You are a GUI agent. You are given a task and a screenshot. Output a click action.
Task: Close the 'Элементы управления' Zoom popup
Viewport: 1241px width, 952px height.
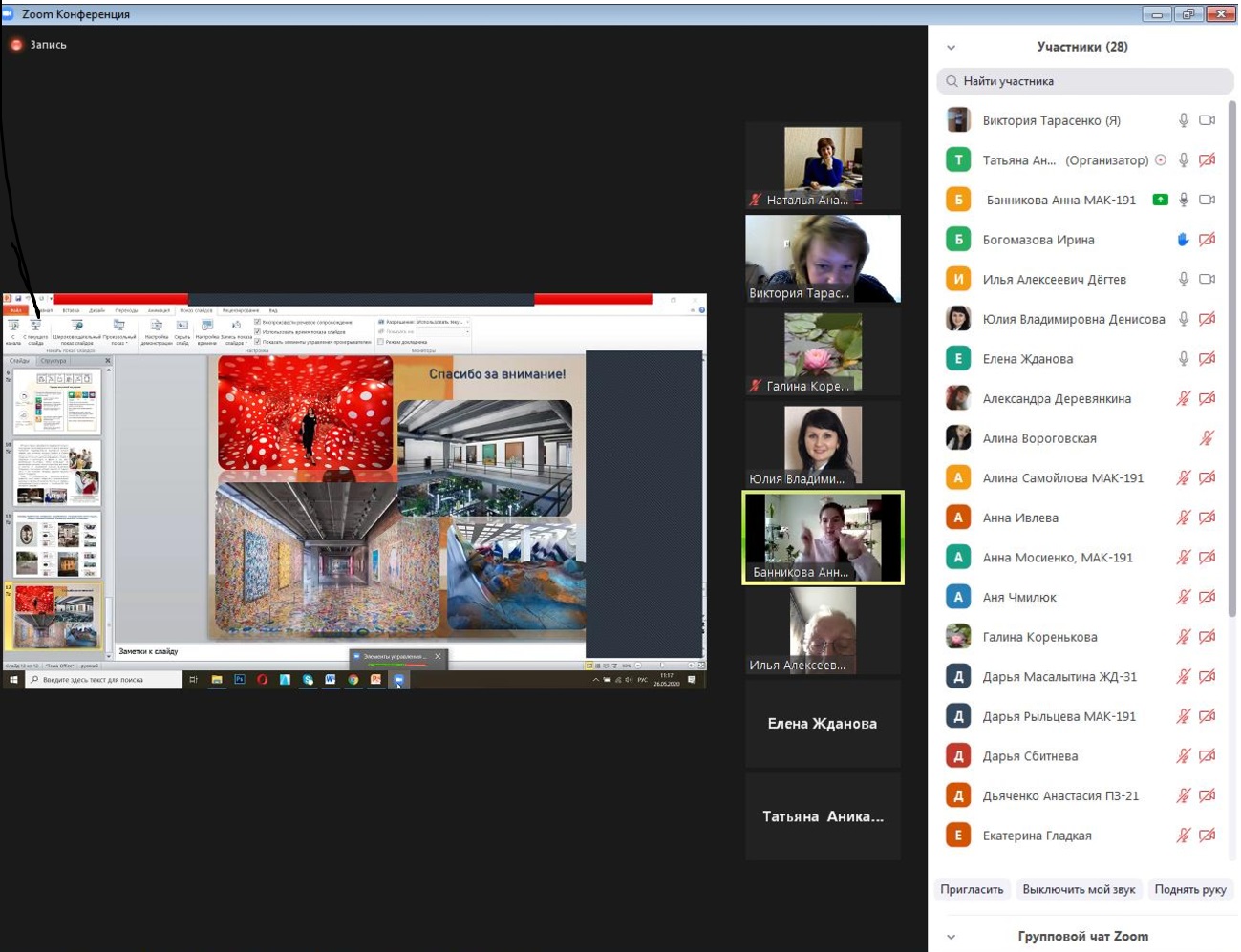click(439, 656)
